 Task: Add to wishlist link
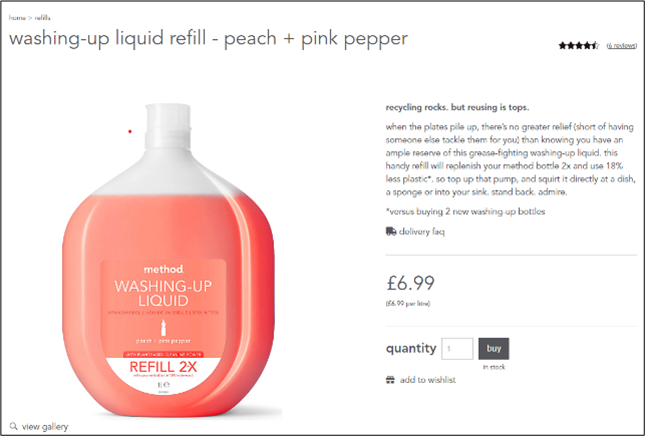428,380
